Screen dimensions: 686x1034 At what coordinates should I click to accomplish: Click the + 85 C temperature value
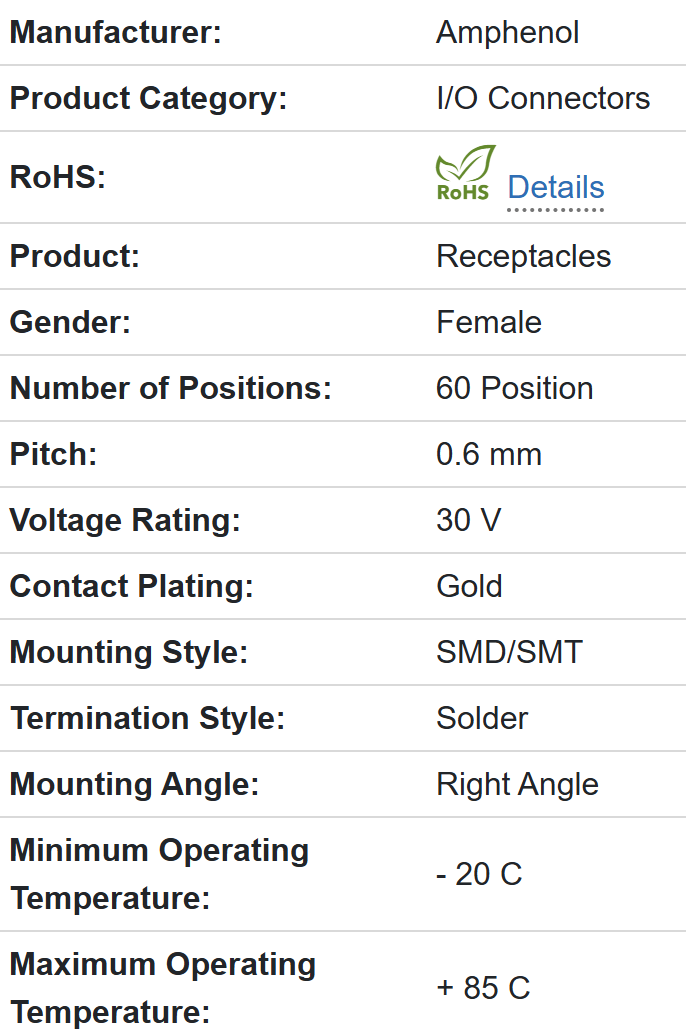click(483, 989)
